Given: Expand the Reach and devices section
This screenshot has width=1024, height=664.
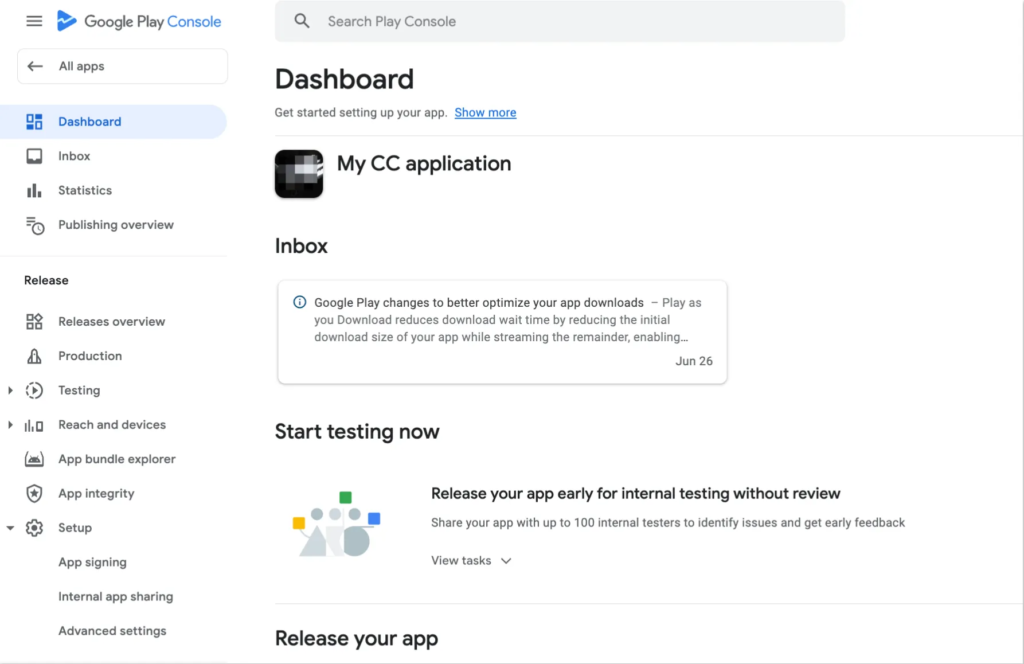Looking at the screenshot, I should [x=11, y=425].
